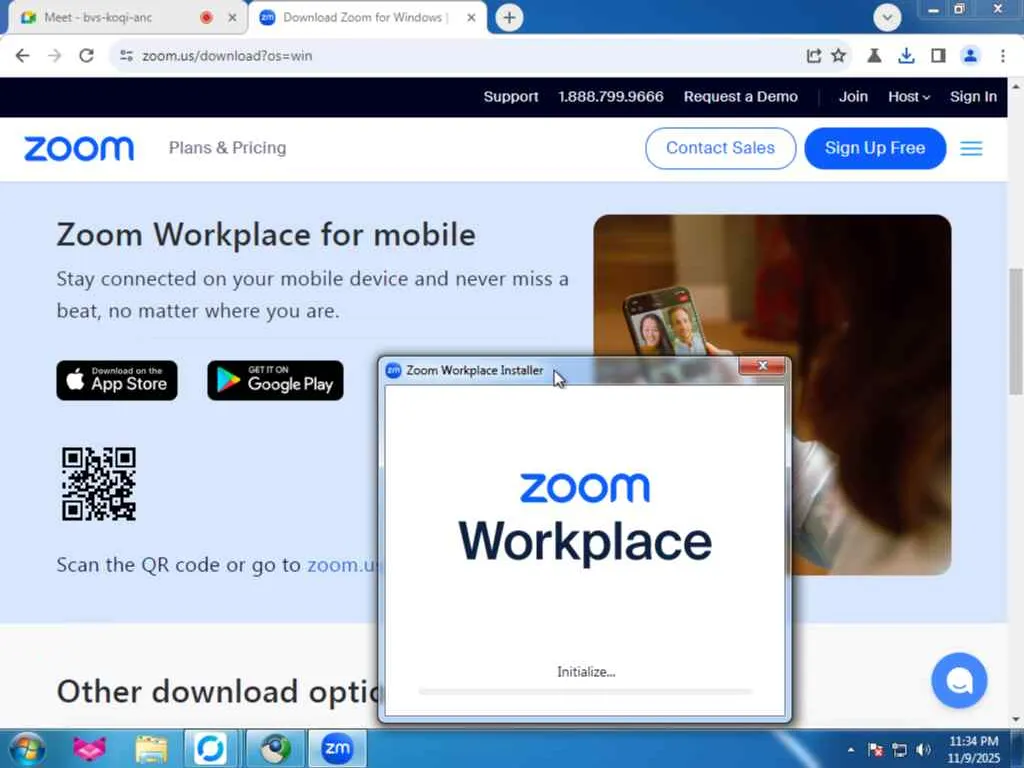
Task: Click the scrollbar down arrow
Action: 1016,720
